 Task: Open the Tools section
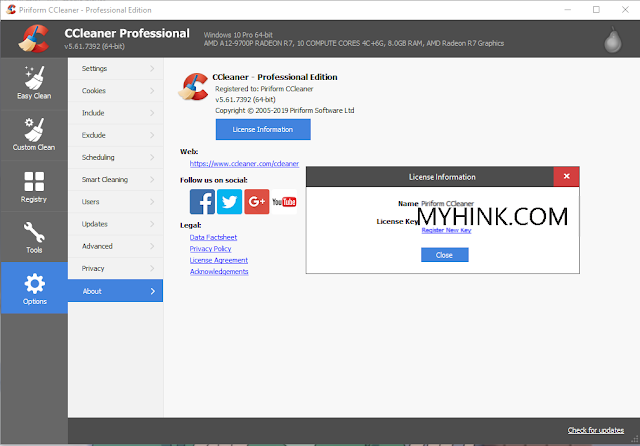pyautogui.click(x=34, y=237)
